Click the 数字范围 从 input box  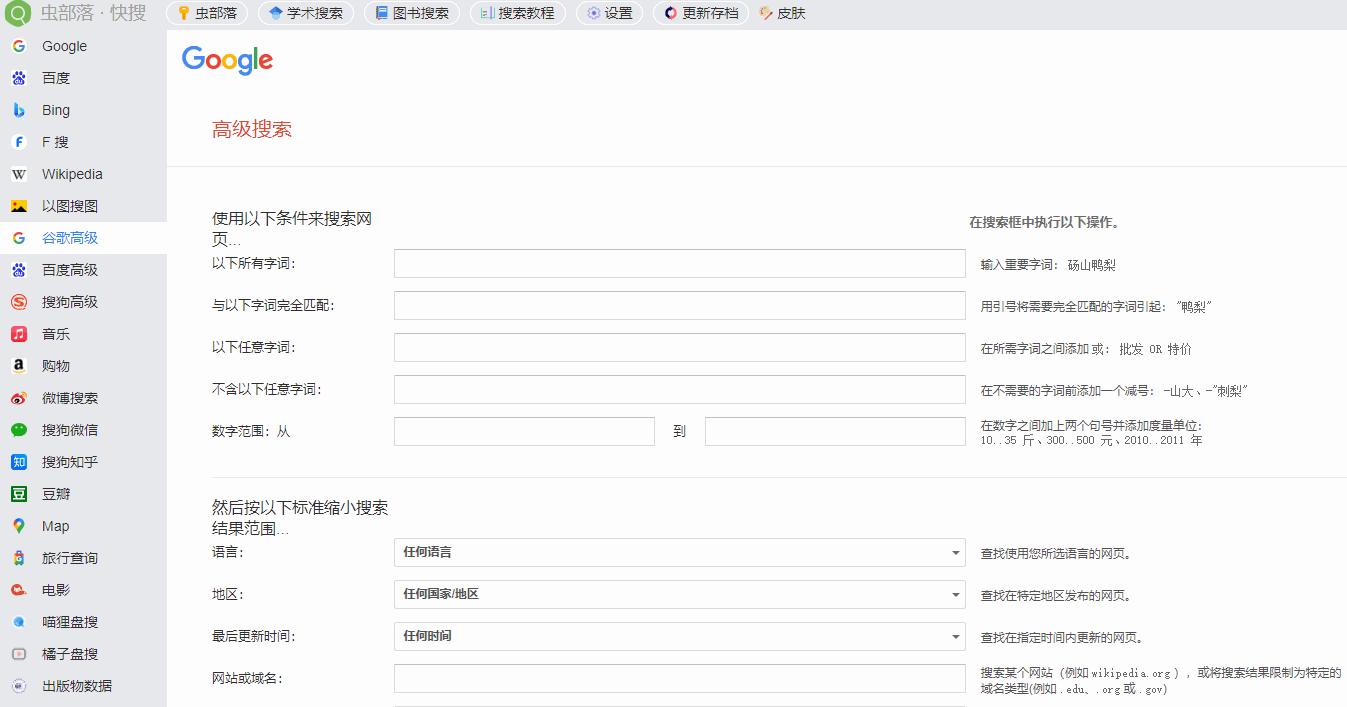[x=524, y=432]
